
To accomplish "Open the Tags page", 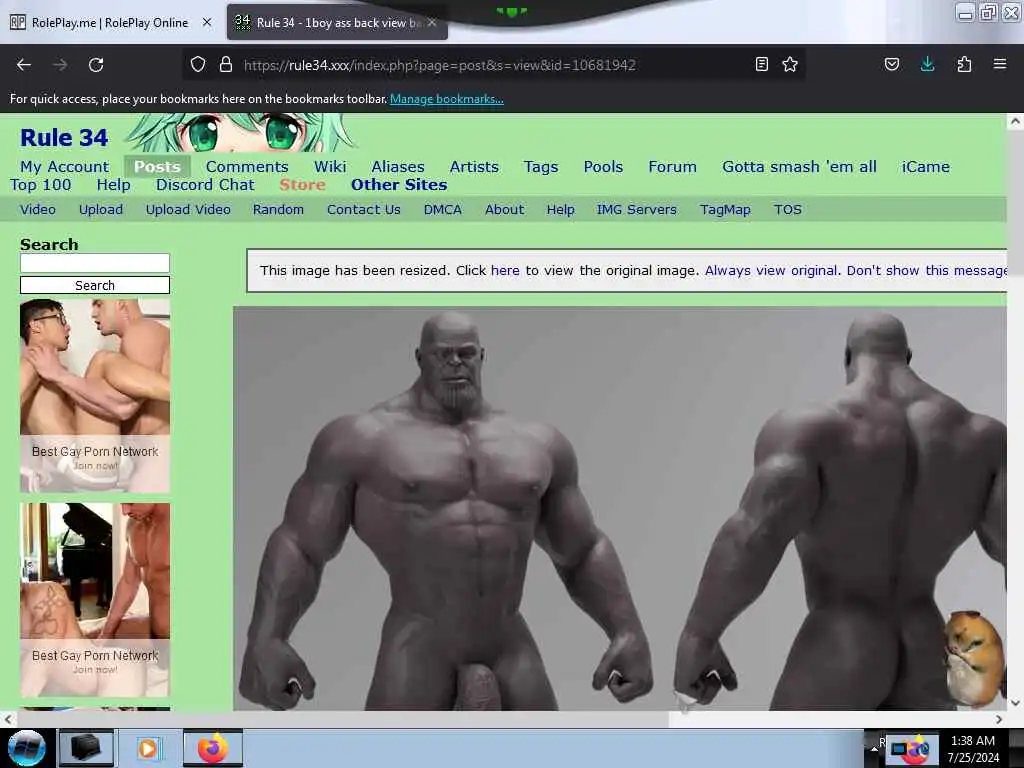I will pyautogui.click(x=541, y=167).
